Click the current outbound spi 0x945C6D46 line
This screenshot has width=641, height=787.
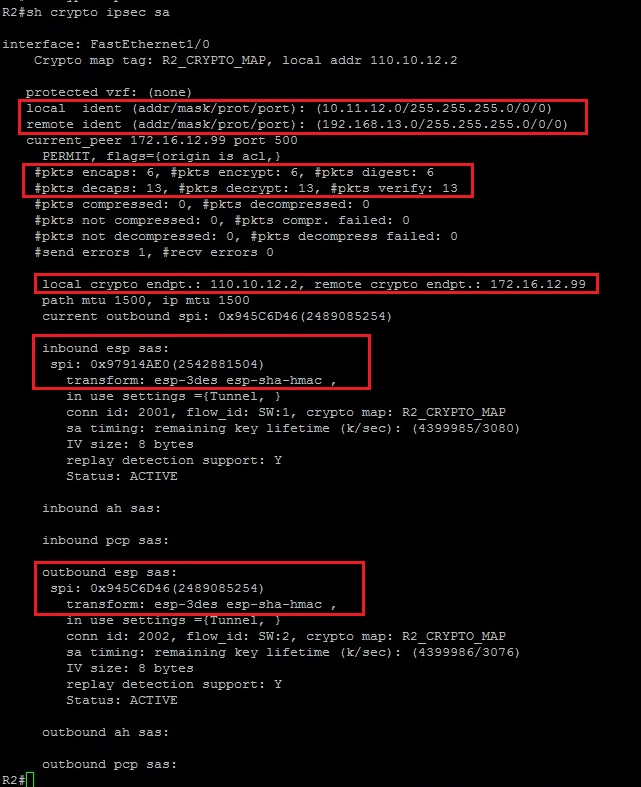tap(217, 317)
